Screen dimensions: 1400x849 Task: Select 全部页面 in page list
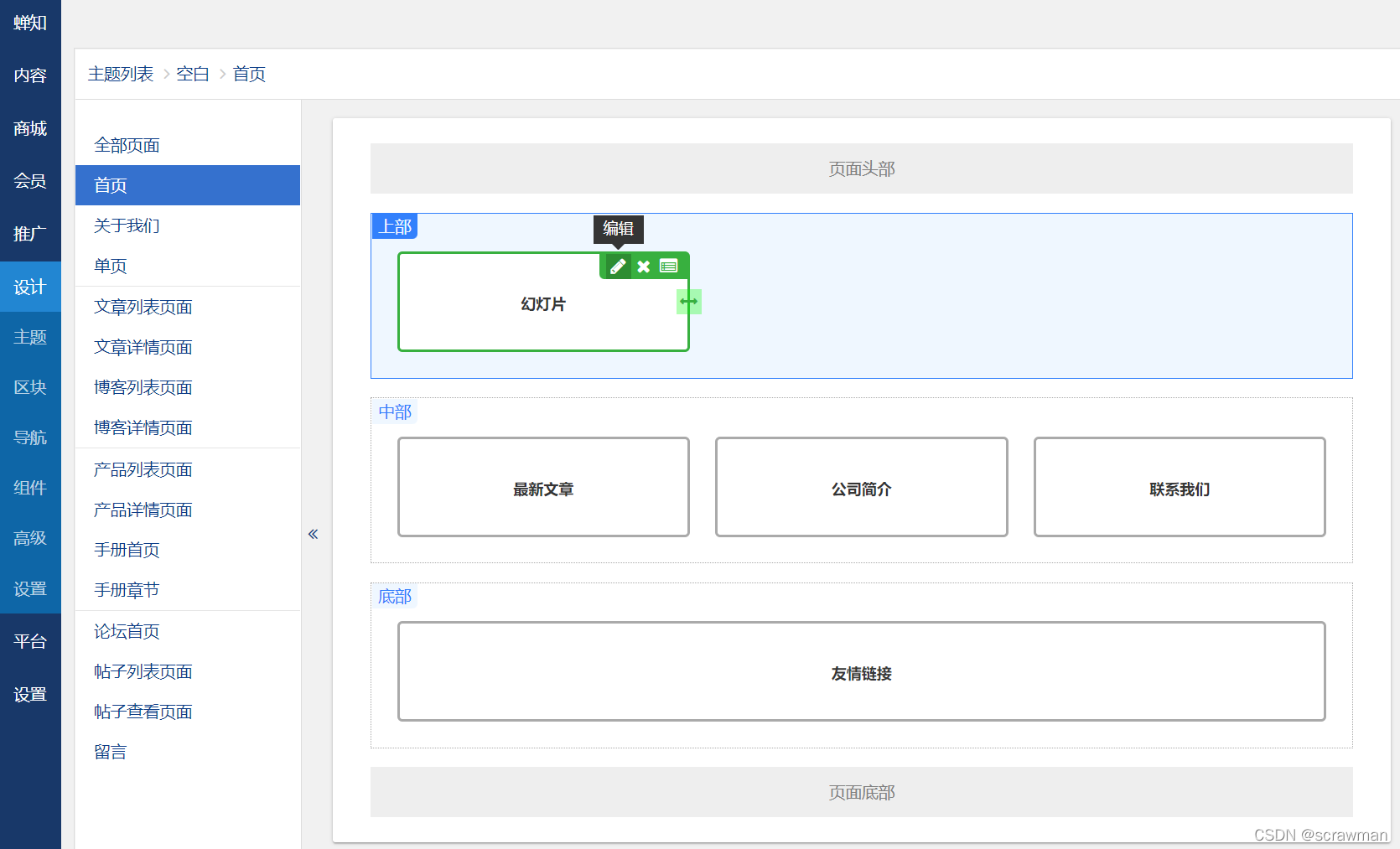pos(188,145)
